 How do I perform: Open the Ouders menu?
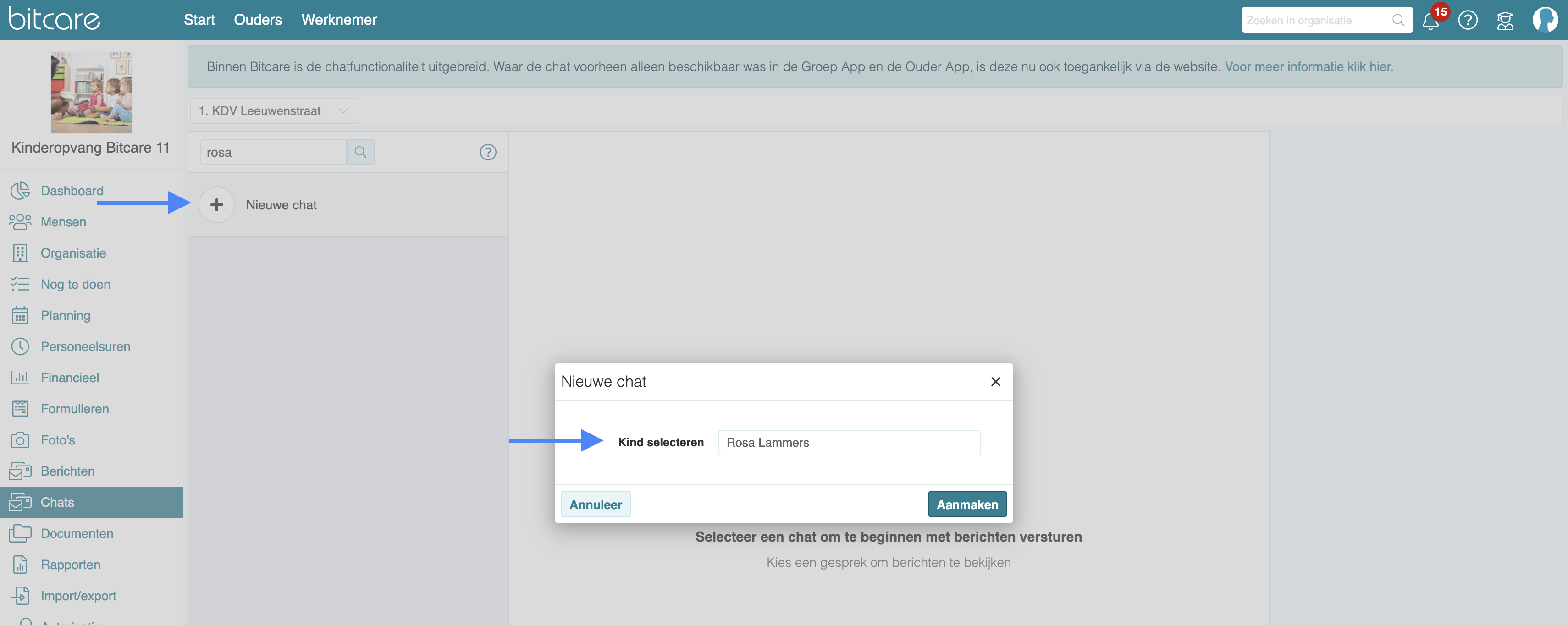coord(258,20)
